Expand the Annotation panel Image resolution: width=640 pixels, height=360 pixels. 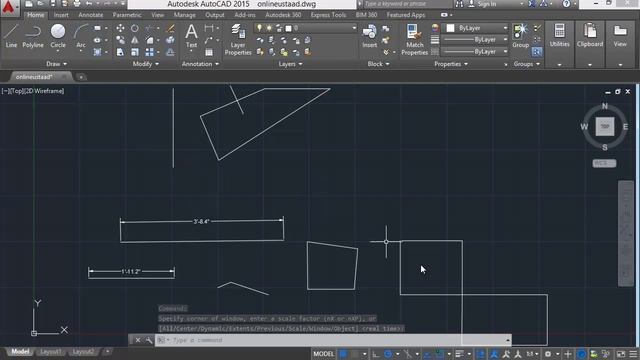(200, 64)
